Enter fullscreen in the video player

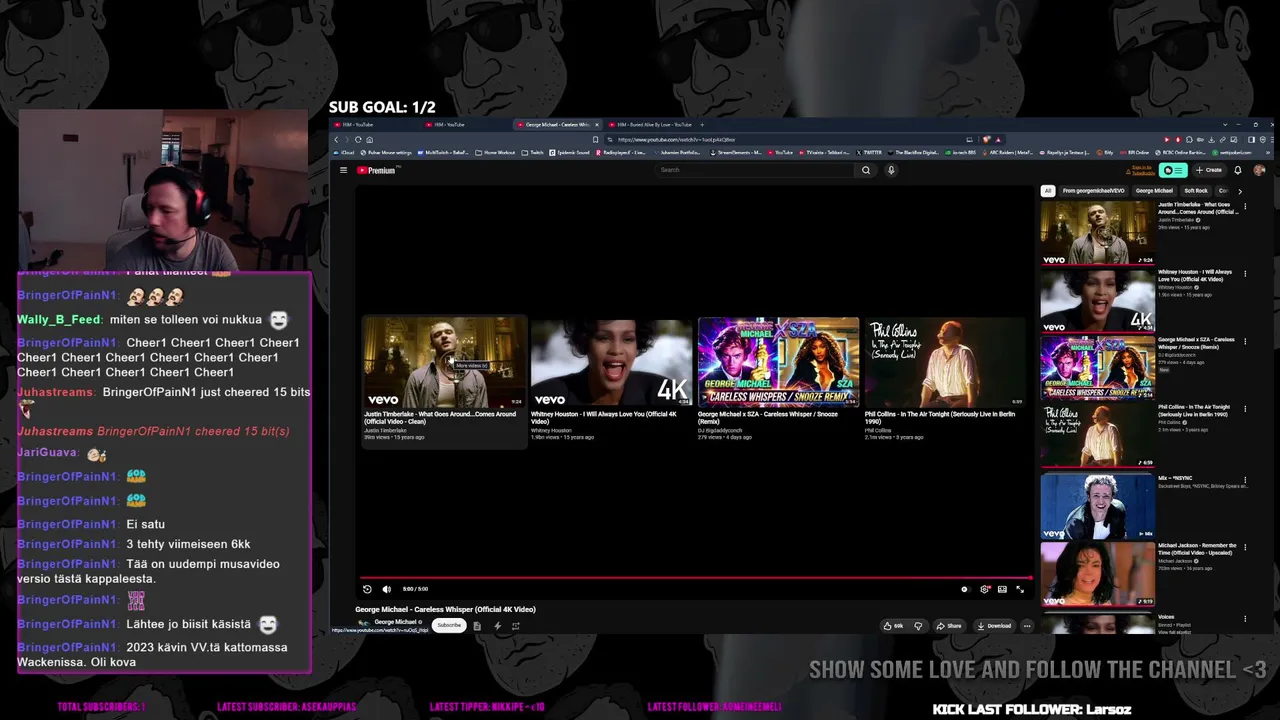pos(1020,589)
